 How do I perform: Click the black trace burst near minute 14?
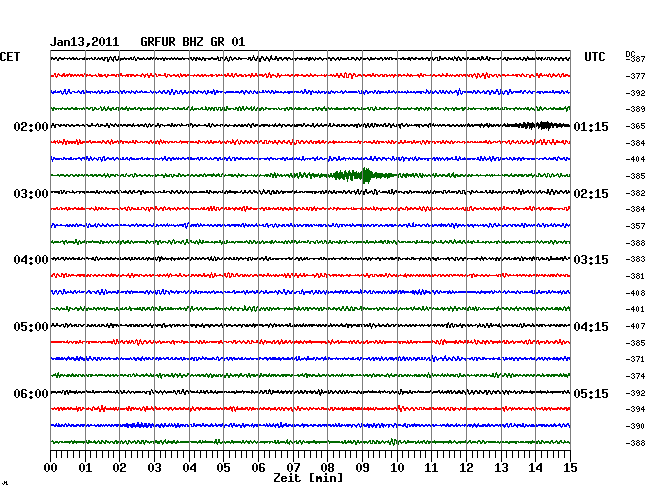pos(541,125)
